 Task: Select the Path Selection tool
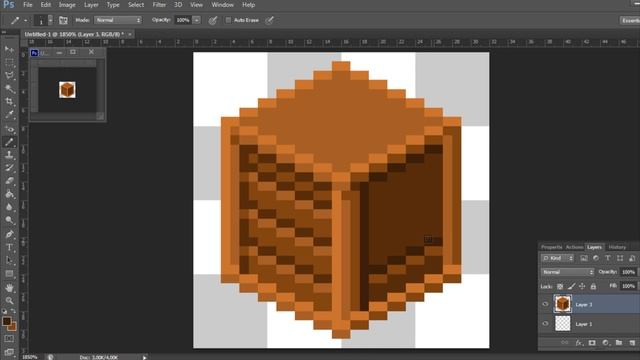click(9, 260)
